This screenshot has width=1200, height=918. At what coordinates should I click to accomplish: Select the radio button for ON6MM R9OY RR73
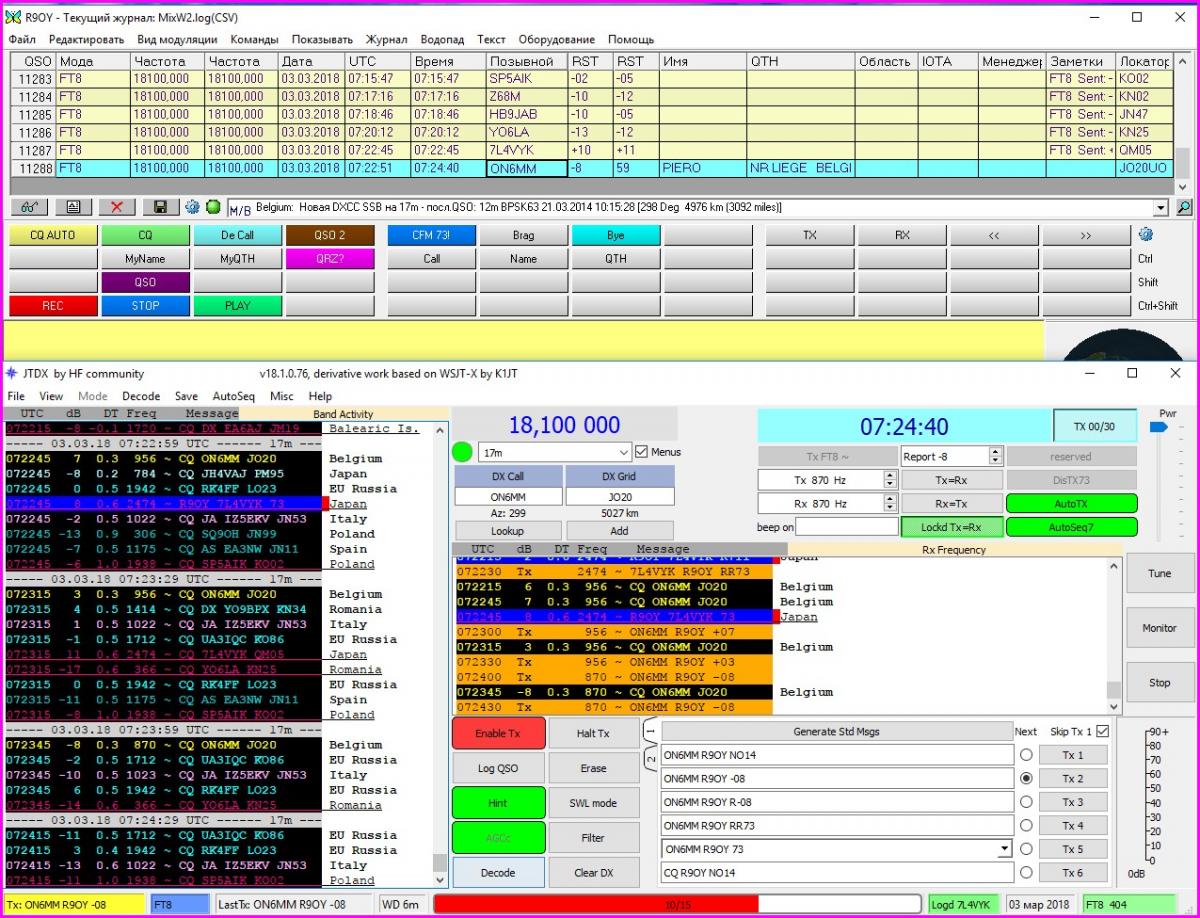(1025, 825)
